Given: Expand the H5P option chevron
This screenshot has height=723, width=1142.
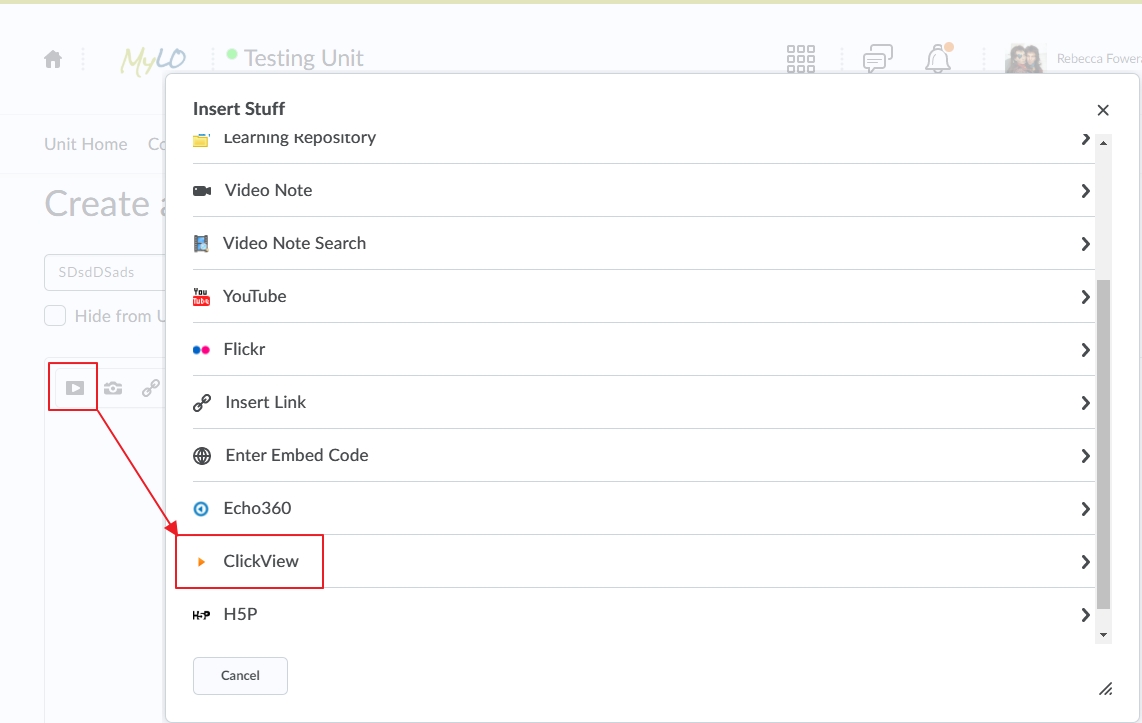Looking at the screenshot, I should coord(1085,615).
